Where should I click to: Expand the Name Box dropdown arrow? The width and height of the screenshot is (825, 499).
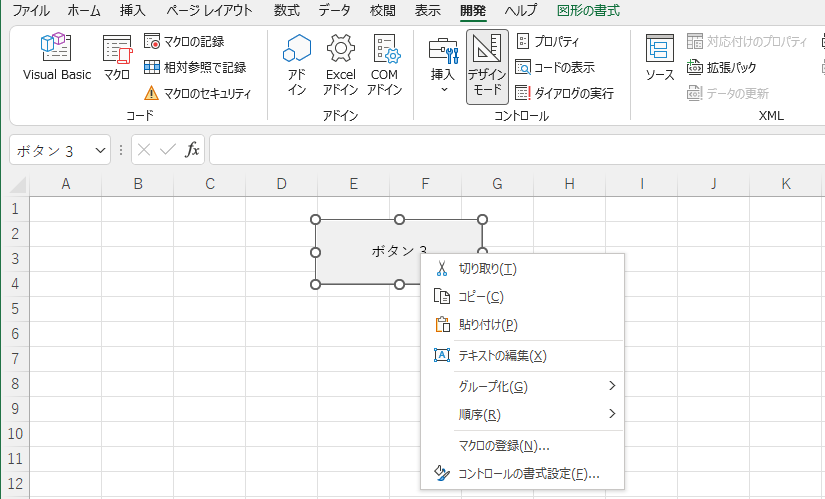point(100,151)
